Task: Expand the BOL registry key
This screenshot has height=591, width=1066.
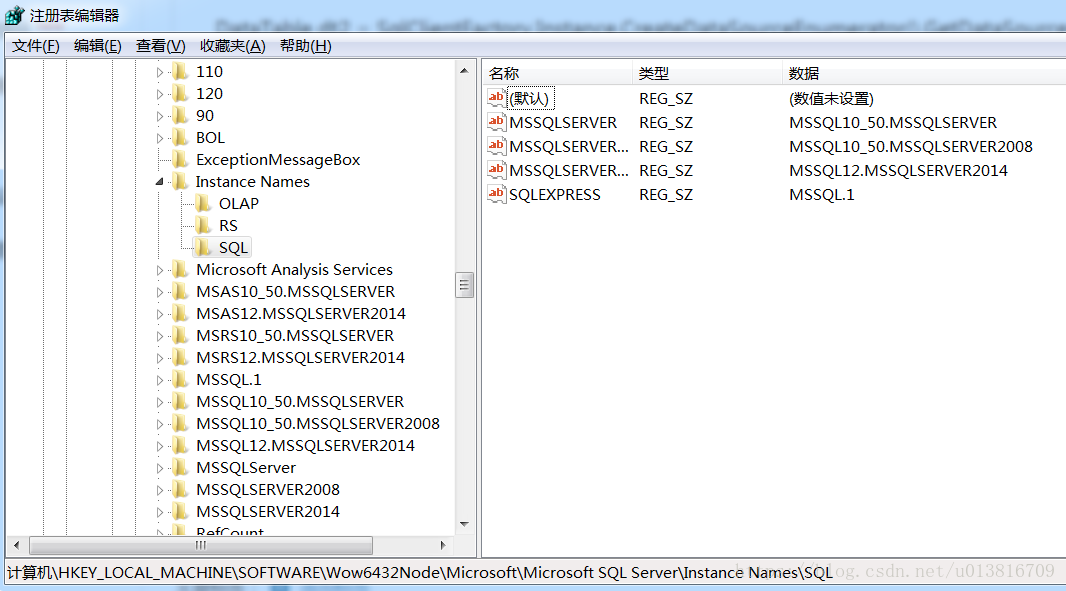Action: point(159,138)
